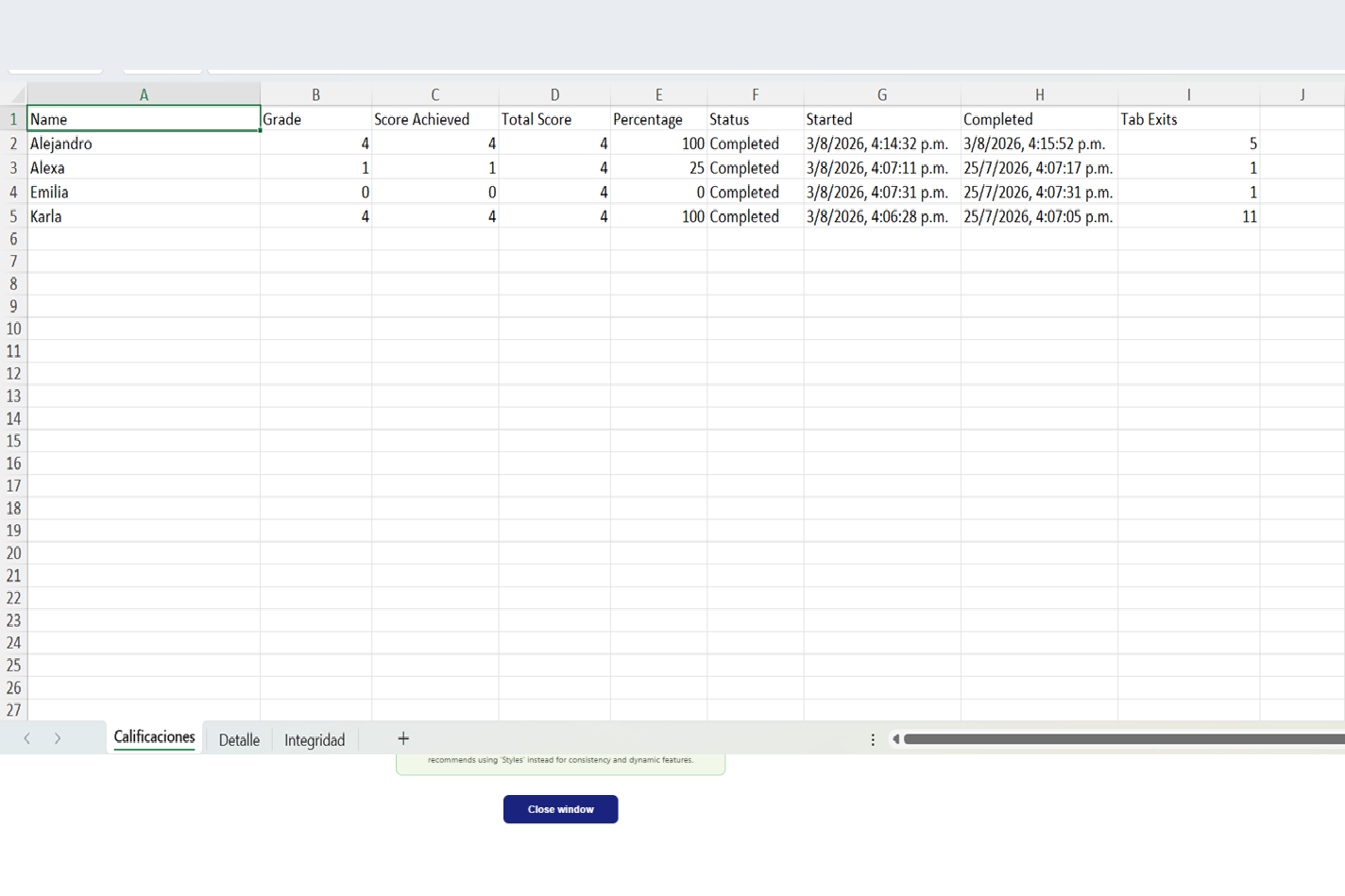Select Alejandro's started time 4:14:32 p.m.
The height and width of the screenshot is (896, 1345).
point(882,144)
